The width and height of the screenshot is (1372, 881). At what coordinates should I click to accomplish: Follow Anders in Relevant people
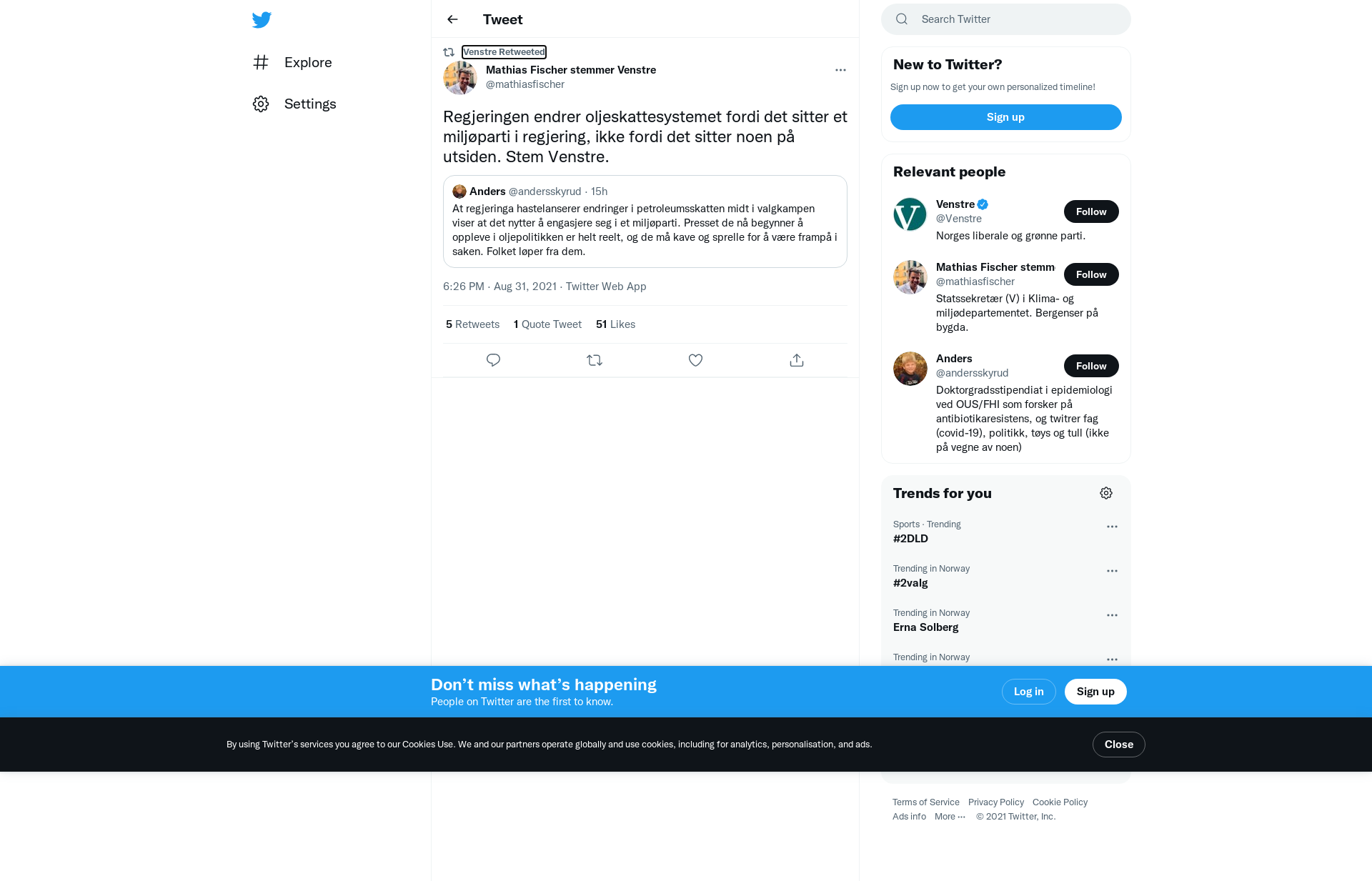coord(1091,366)
